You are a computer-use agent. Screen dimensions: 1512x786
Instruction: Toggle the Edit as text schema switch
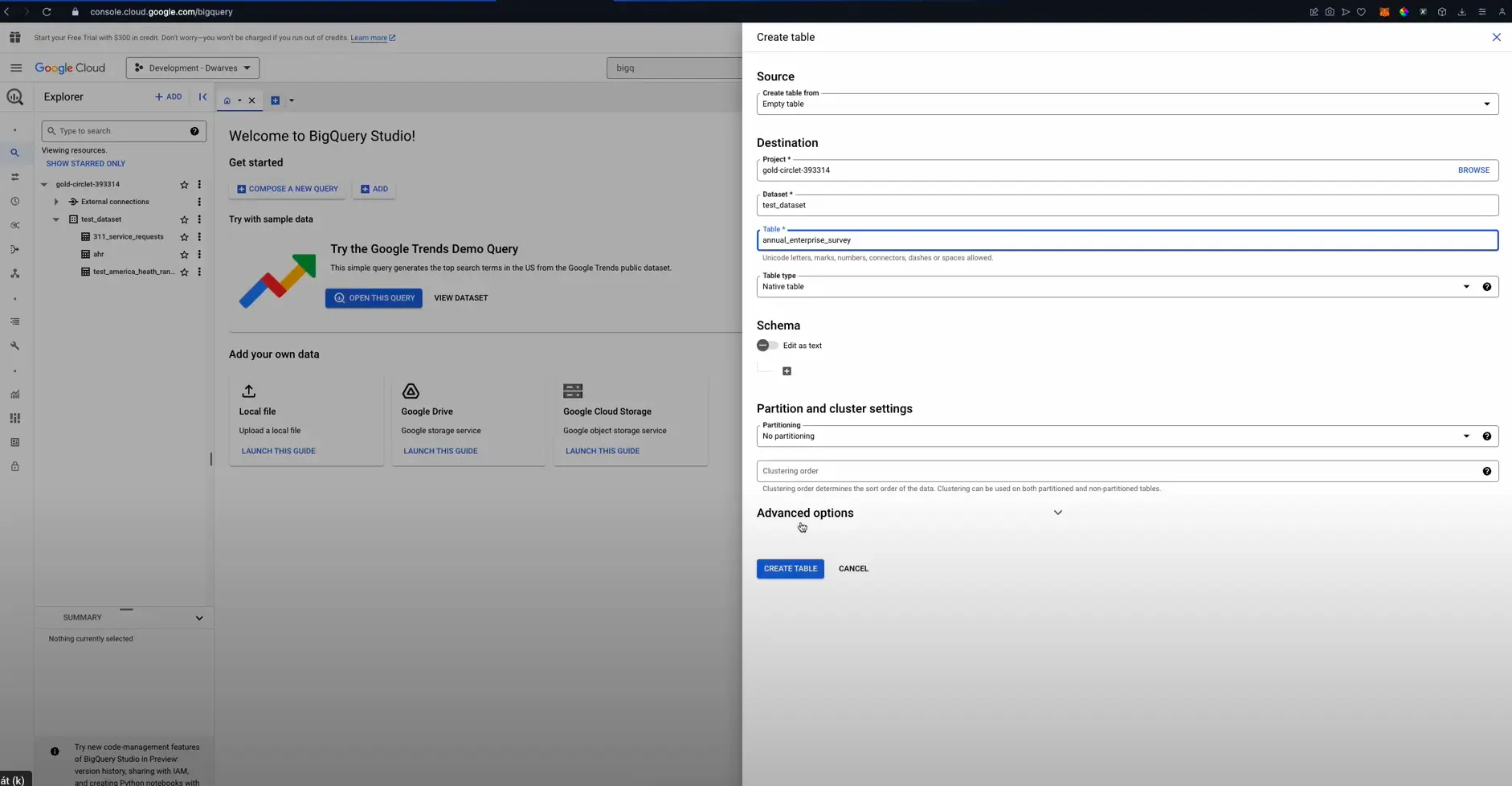[767, 346]
